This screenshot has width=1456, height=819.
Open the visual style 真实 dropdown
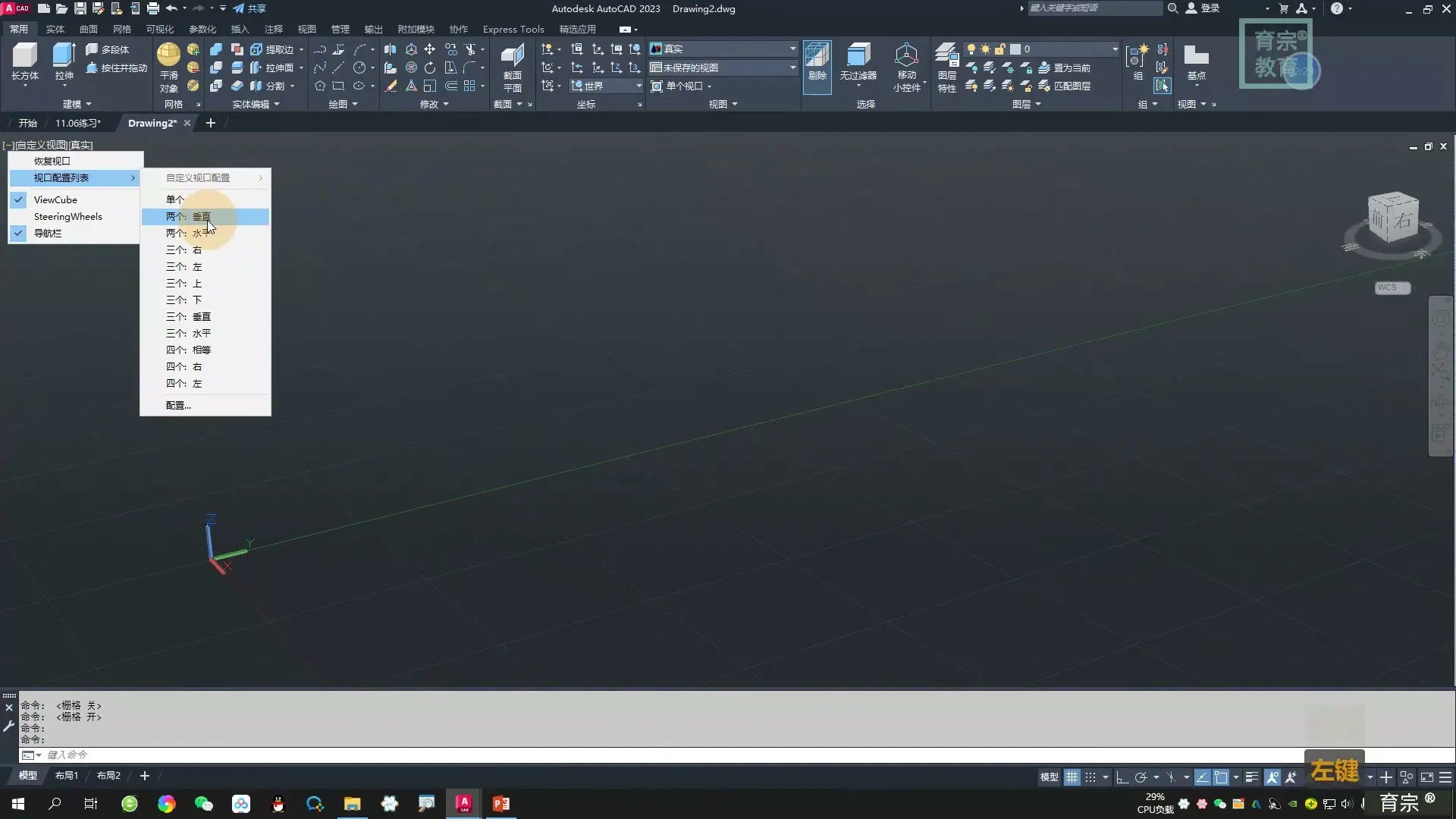coord(792,49)
